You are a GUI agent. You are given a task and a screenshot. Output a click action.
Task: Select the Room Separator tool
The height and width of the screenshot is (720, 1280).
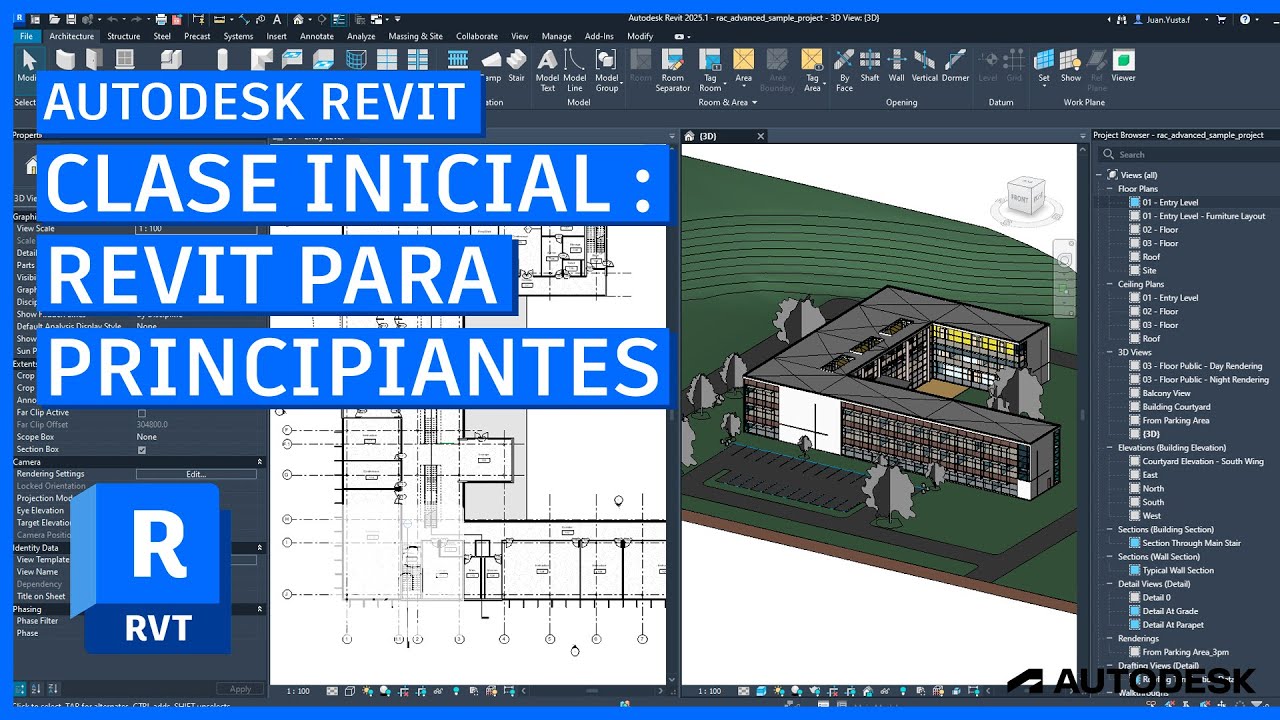click(673, 69)
